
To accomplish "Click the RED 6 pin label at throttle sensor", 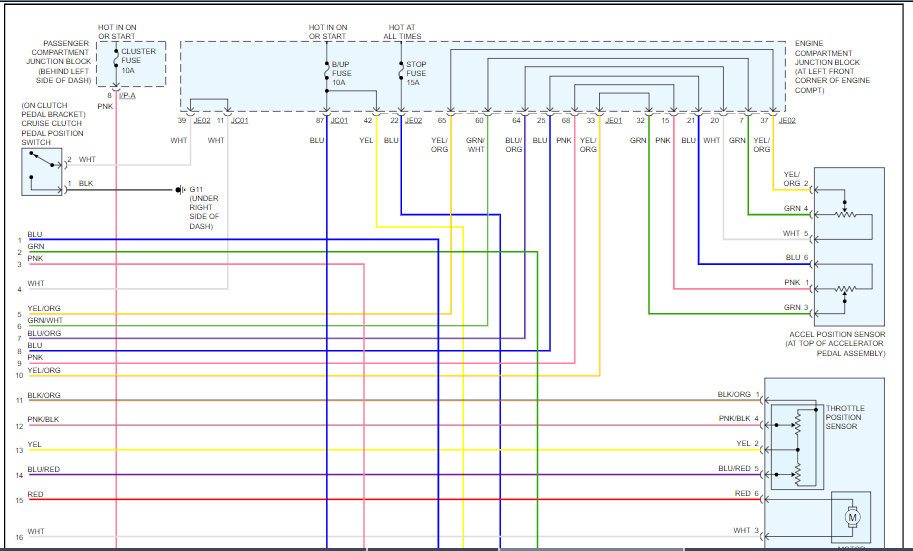I will pos(747,494).
